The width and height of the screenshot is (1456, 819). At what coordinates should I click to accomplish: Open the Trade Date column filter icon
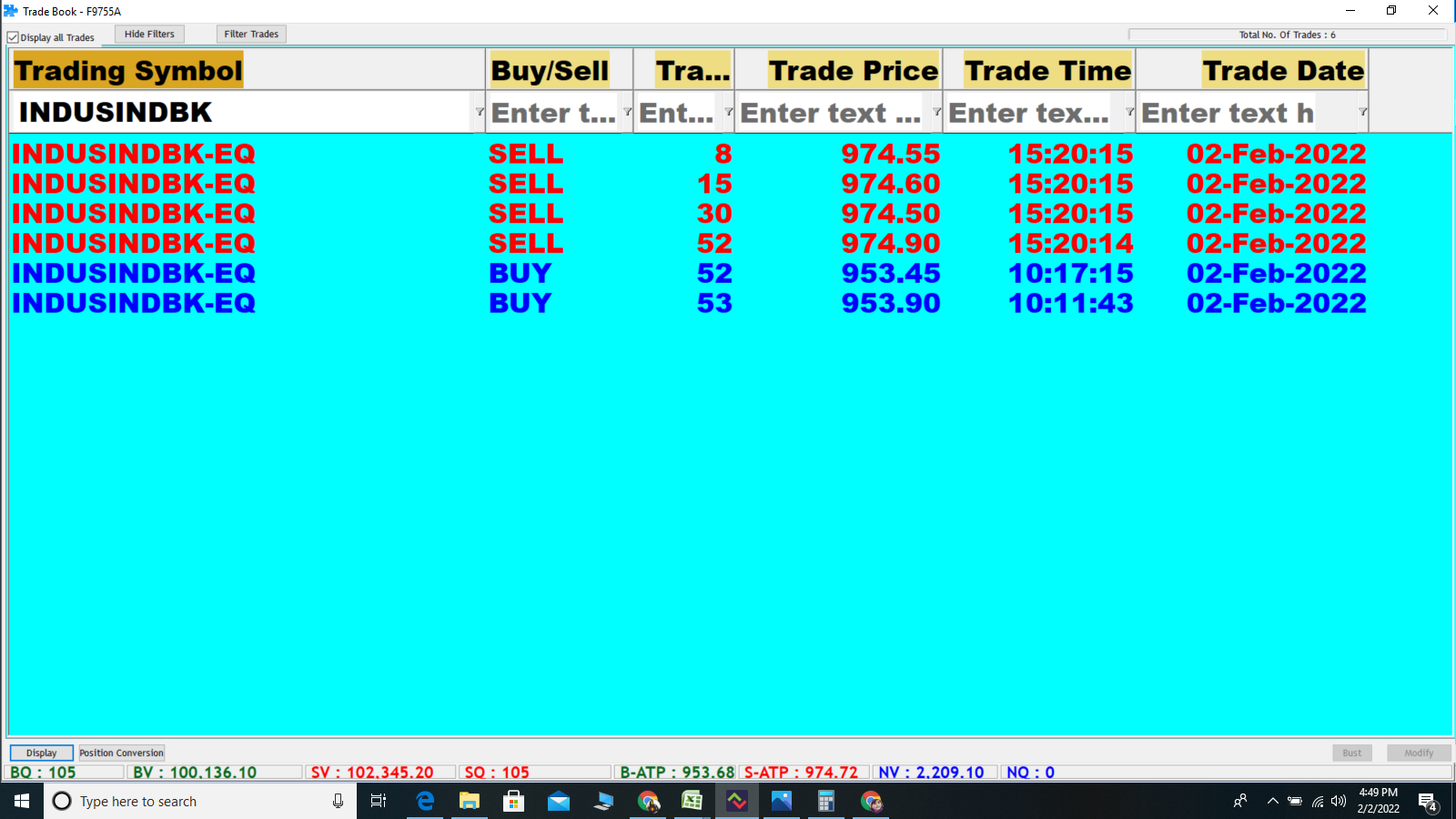pyautogui.click(x=1362, y=112)
